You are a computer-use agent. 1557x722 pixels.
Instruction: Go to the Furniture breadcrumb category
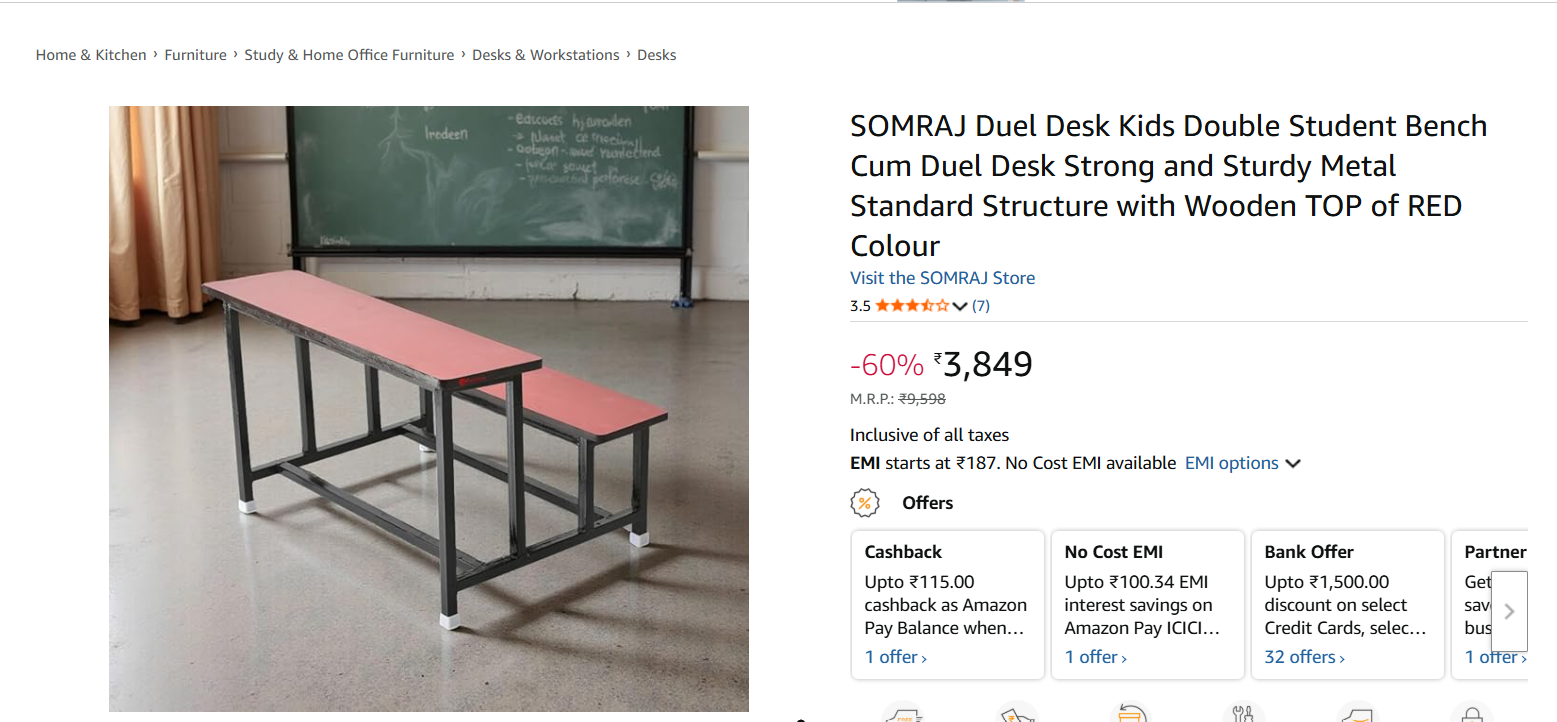coord(195,55)
